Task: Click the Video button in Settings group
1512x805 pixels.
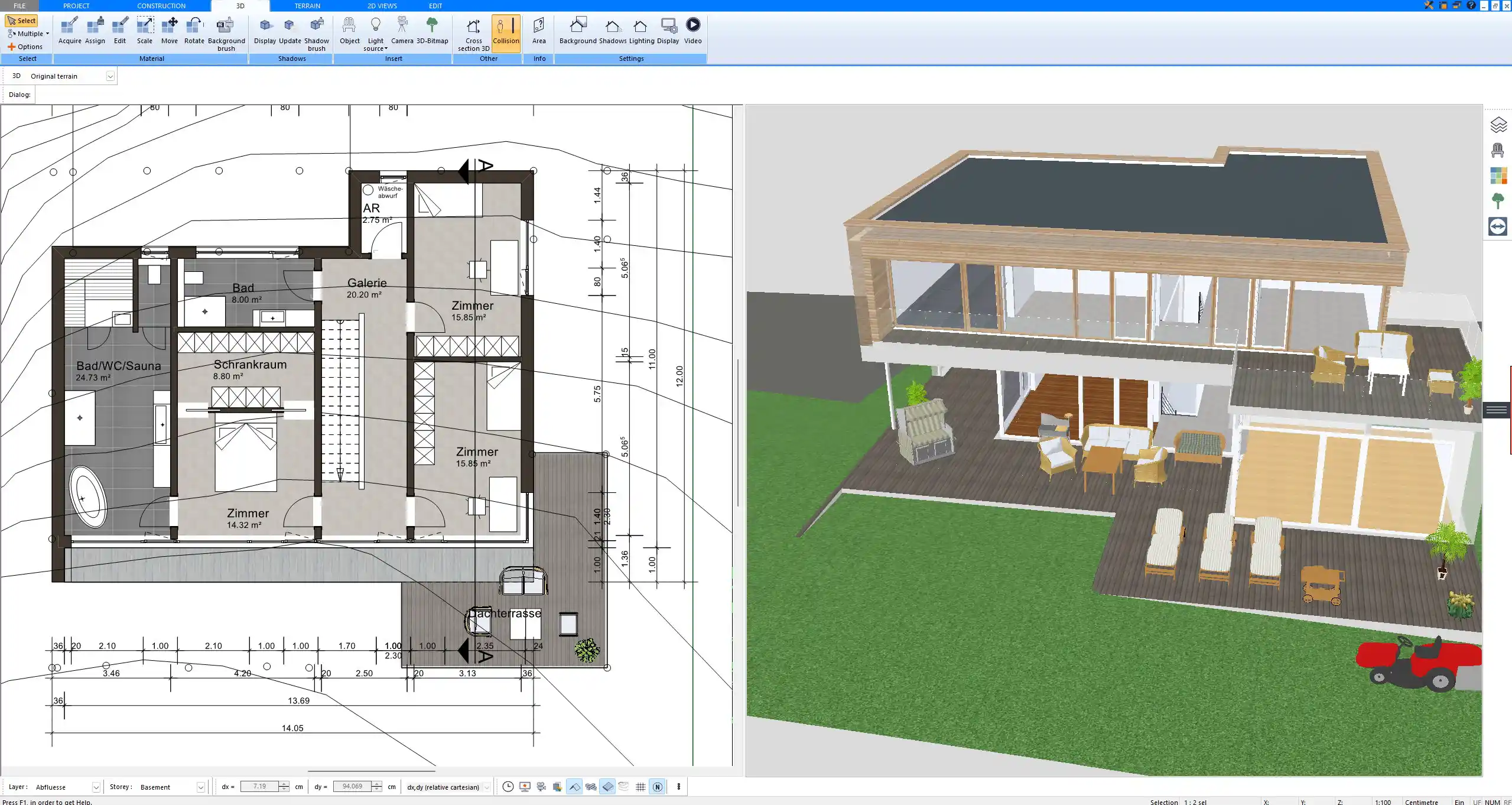Action: [x=692, y=30]
